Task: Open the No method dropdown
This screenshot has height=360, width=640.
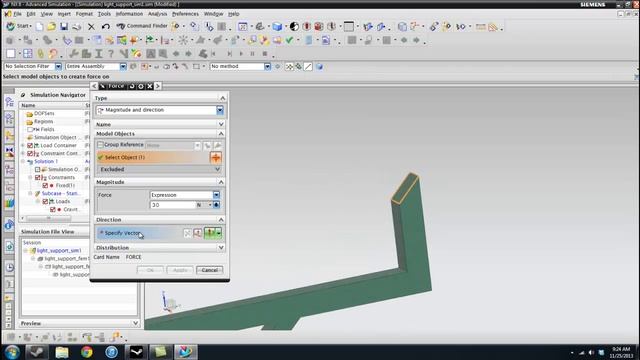Action: pyautogui.click(x=267, y=67)
